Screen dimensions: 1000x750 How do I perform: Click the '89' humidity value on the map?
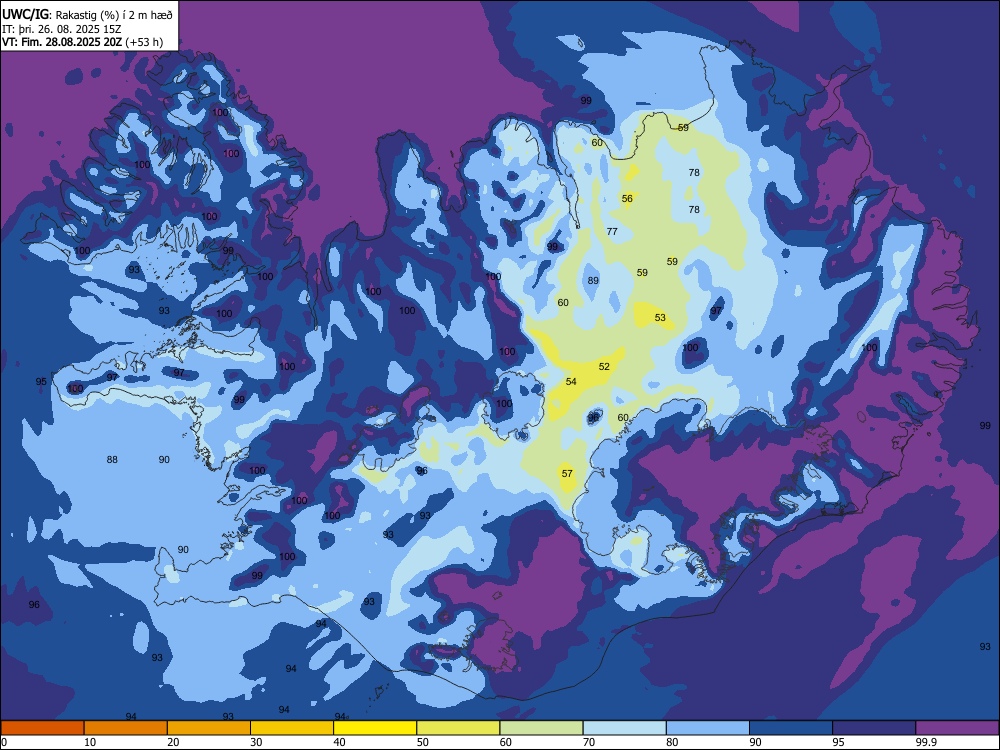click(593, 281)
